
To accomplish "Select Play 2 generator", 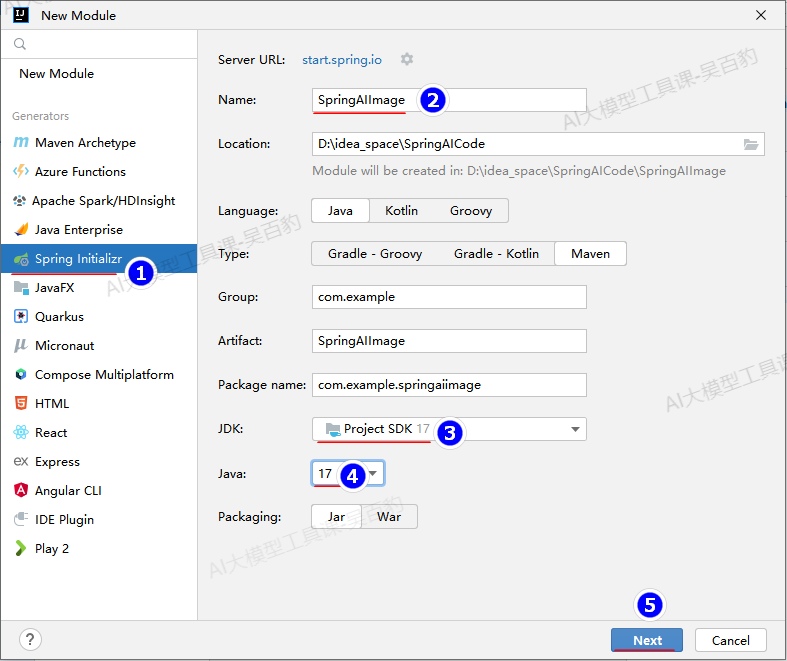I will click(99, 548).
